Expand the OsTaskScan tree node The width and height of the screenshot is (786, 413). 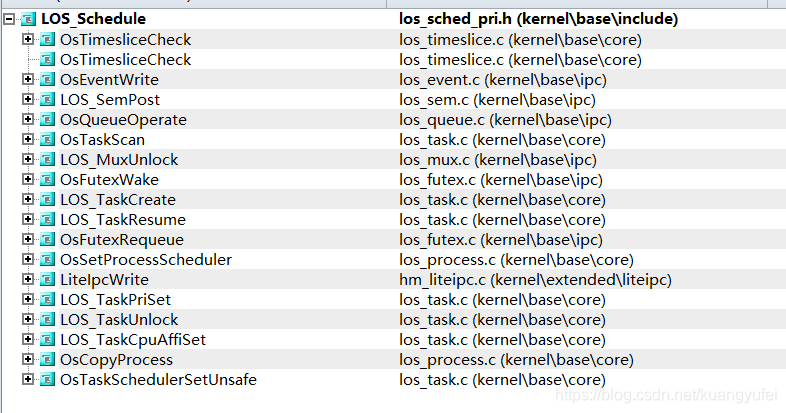coord(28,139)
